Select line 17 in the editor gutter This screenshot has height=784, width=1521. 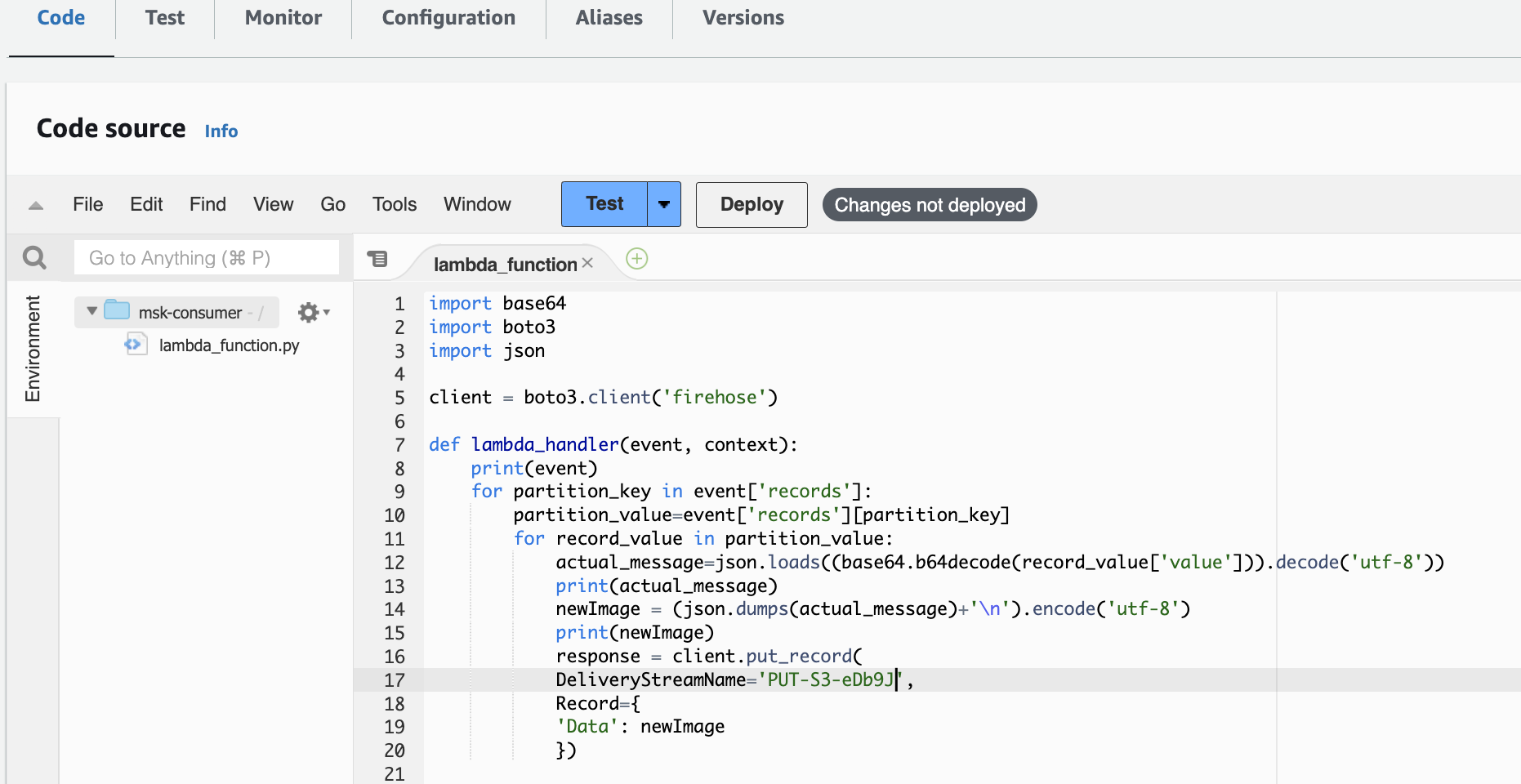[395, 679]
